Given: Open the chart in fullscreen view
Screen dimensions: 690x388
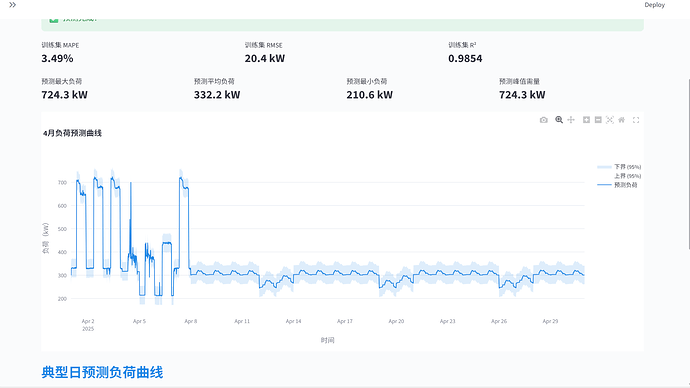Looking at the screenshot, I should coord(636,120).
